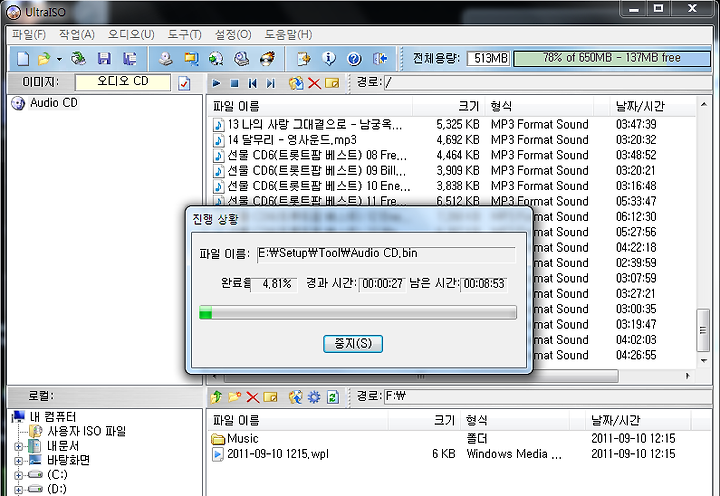Click the 513MB total size field
720x496 pixels.
click(x=489, y=58)
